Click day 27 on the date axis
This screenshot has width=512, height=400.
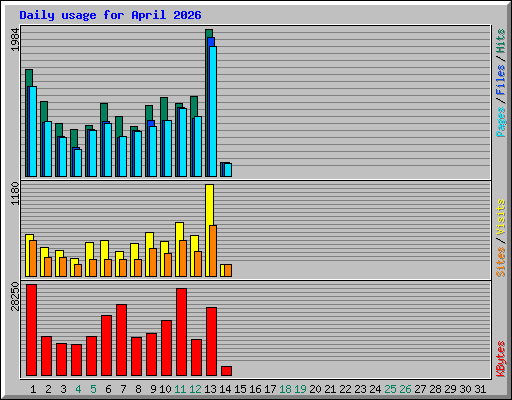(420, 389)
